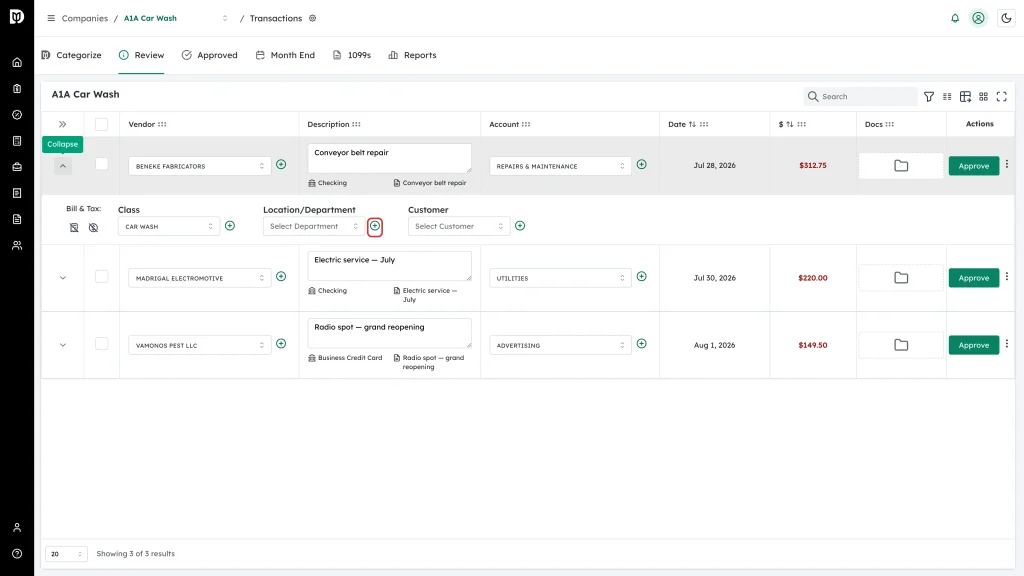Toggle the non-billable icon under Bill & Tax
Image resolution: width=1024 pixels, height=576 pixels.
tap(74, 227)
